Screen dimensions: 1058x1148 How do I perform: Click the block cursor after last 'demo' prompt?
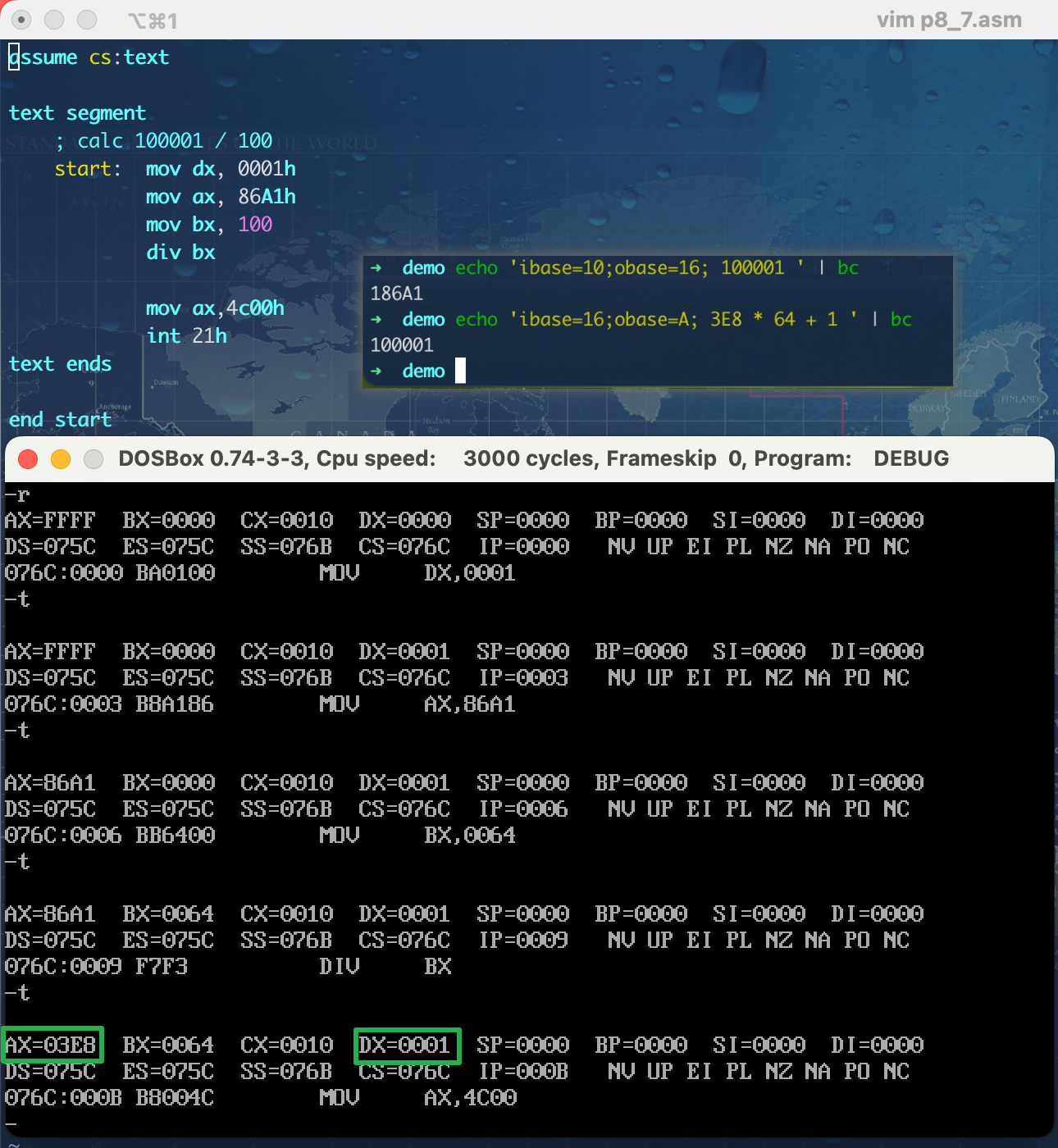pyautogui.click(x=460, y=371)
